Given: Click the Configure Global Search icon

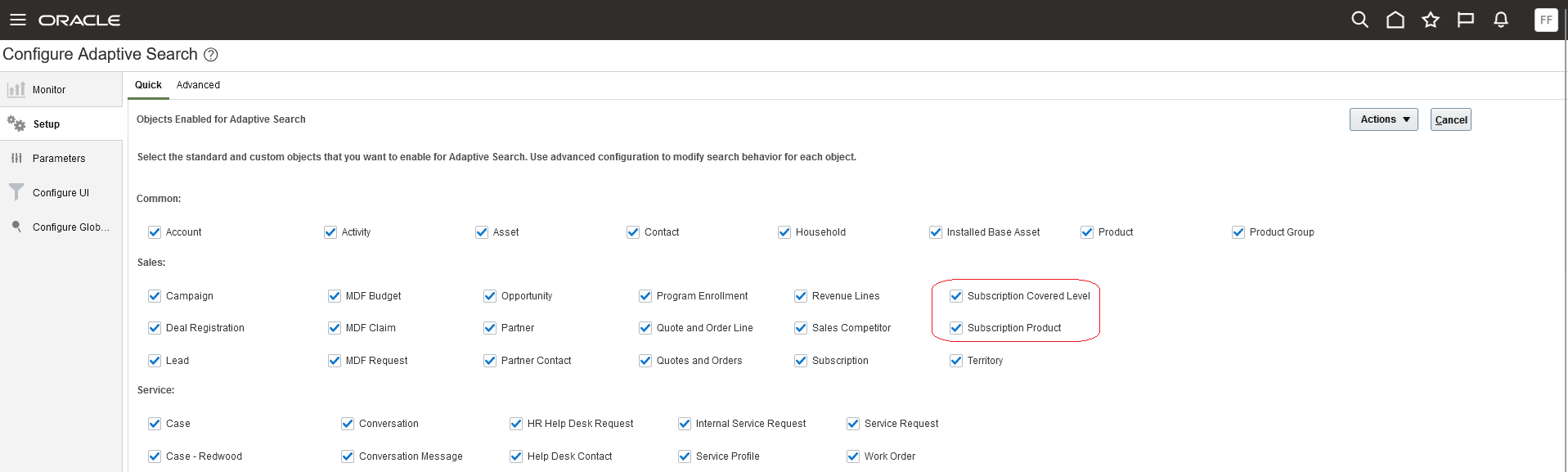Looking at the screenshot, I should click(x=16, y=227).
